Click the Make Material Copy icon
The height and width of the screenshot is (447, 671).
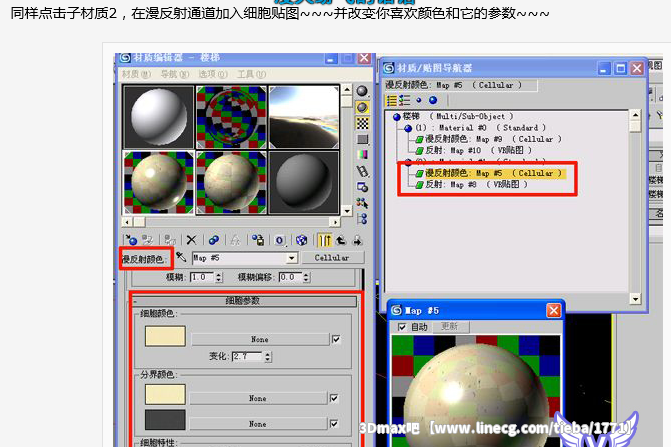[x=214, y=240]
